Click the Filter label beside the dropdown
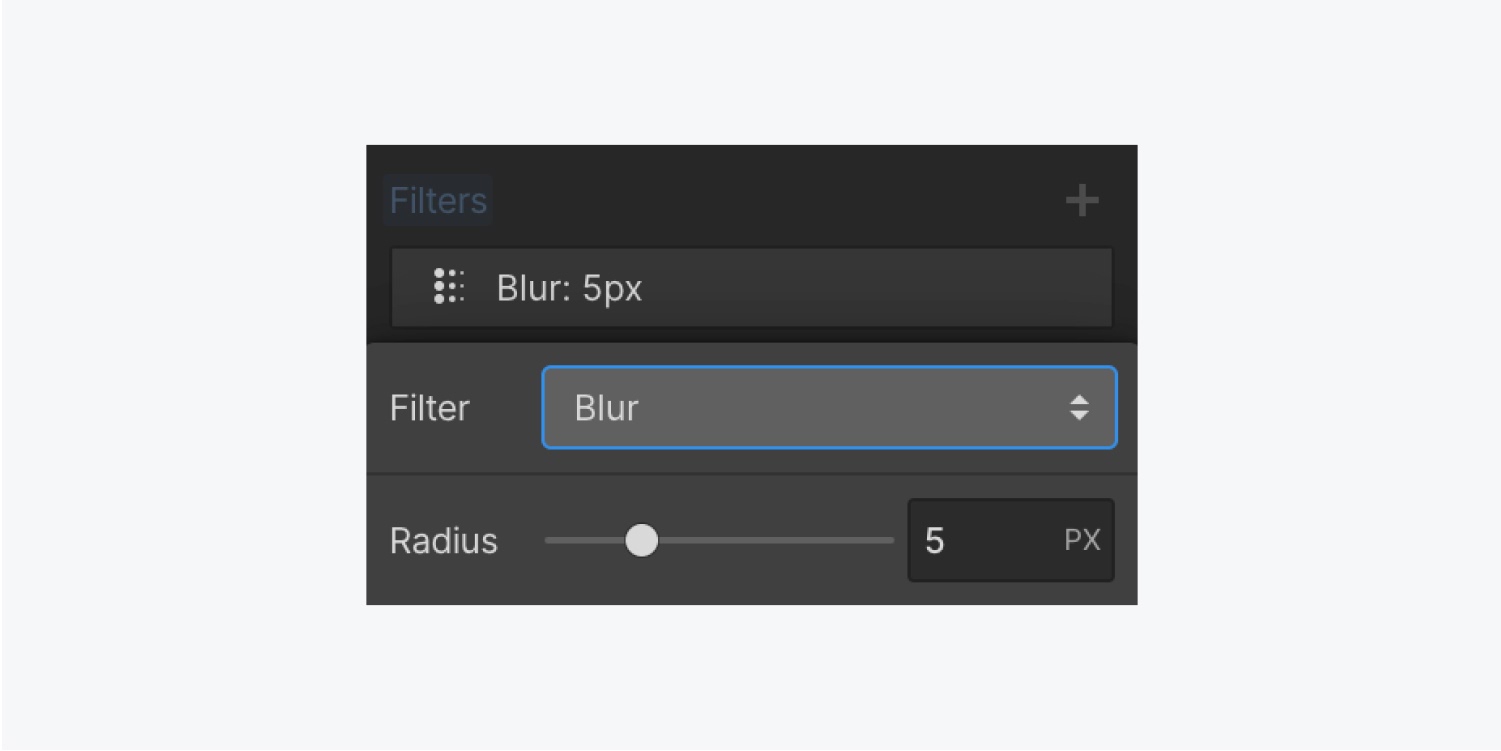Viewport: 1501px width, 751px height. tap(430, 408)
